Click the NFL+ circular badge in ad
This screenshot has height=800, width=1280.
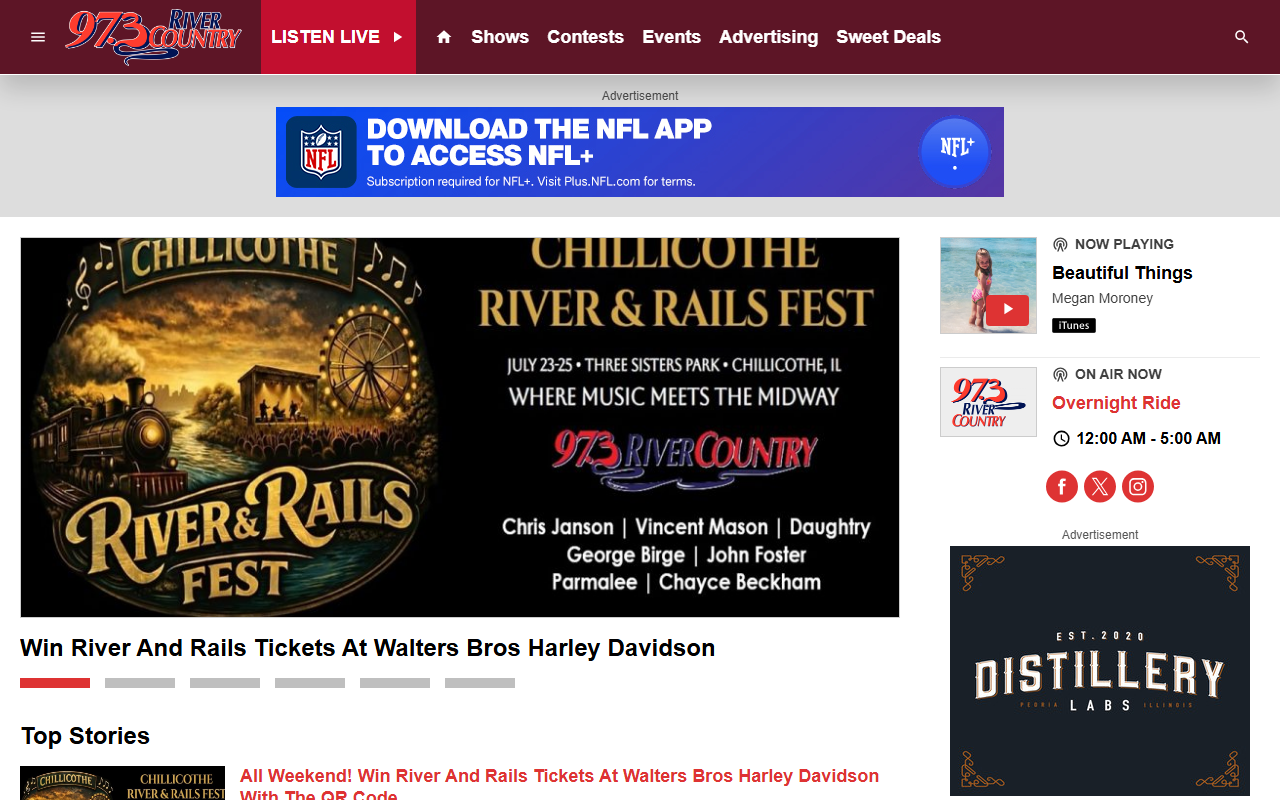coord(955,152)
